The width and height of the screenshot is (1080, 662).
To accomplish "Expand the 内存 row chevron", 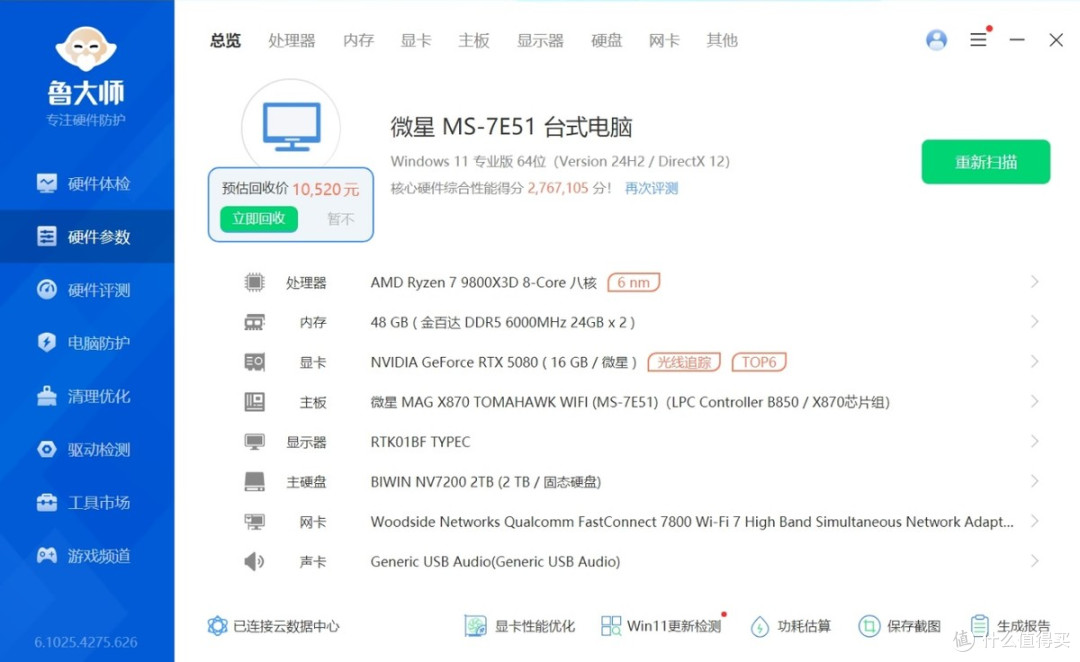I will tap(1034, 322).
